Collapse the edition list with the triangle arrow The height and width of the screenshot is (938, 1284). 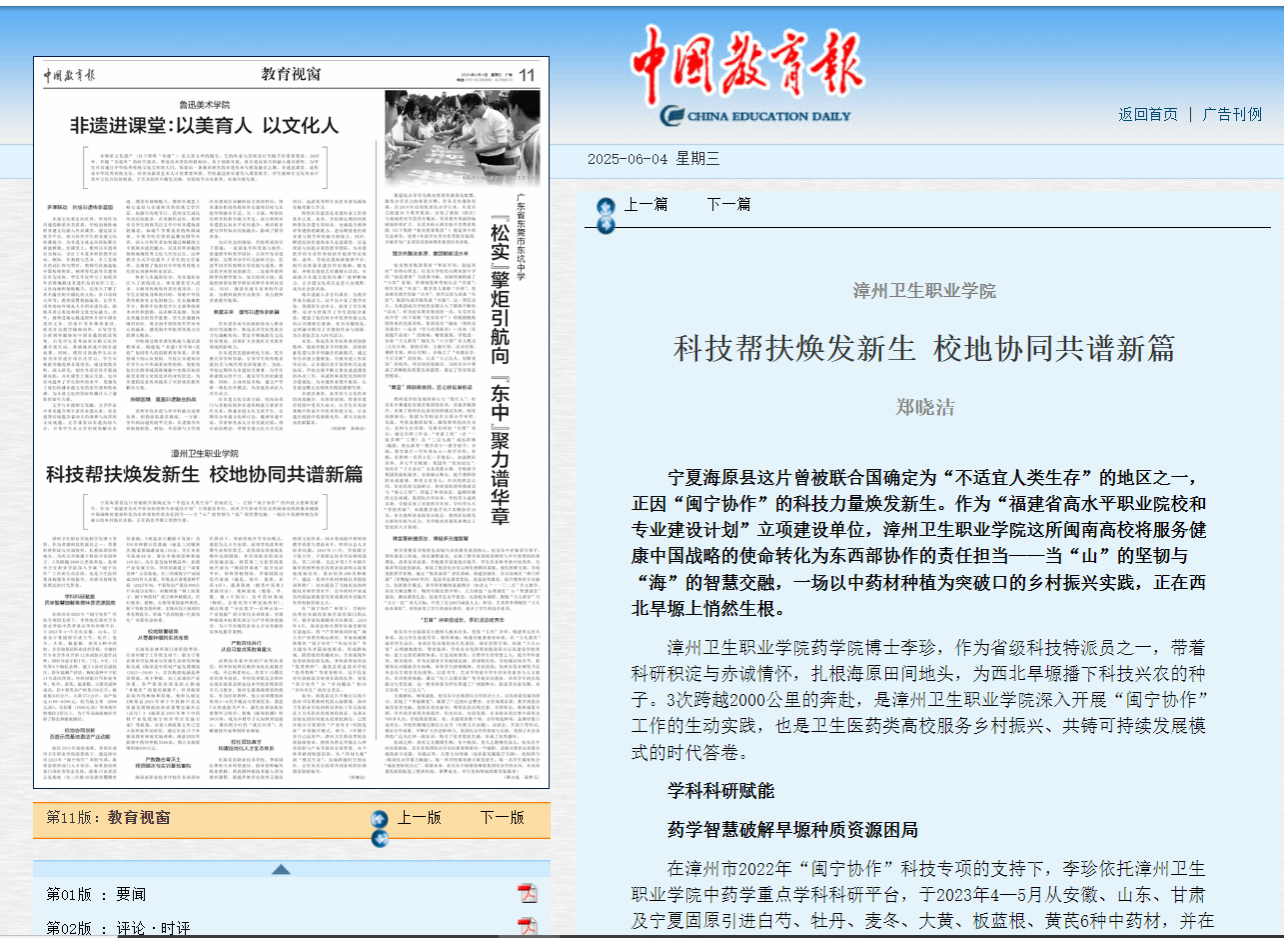(281, 869)
